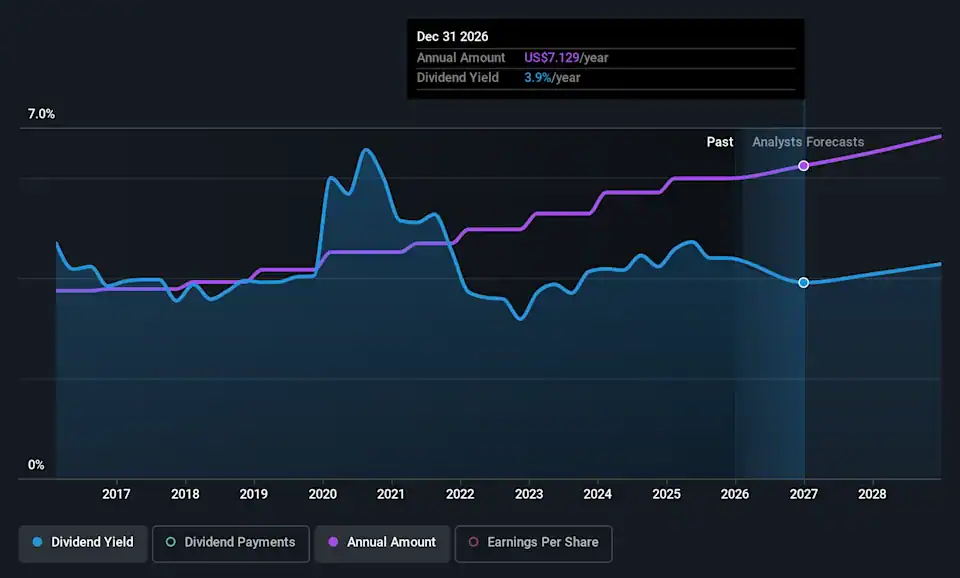This screenshot has height=578, width=960.
Task: Toggle the Annual Amount series label
Action: [391, 542]
